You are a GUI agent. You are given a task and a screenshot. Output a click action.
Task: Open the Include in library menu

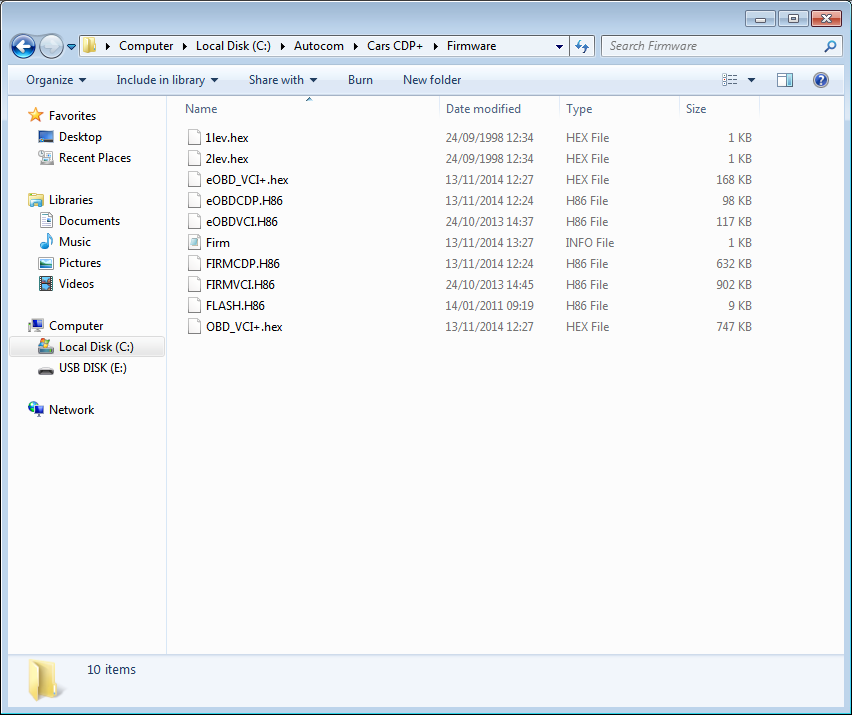167,80
